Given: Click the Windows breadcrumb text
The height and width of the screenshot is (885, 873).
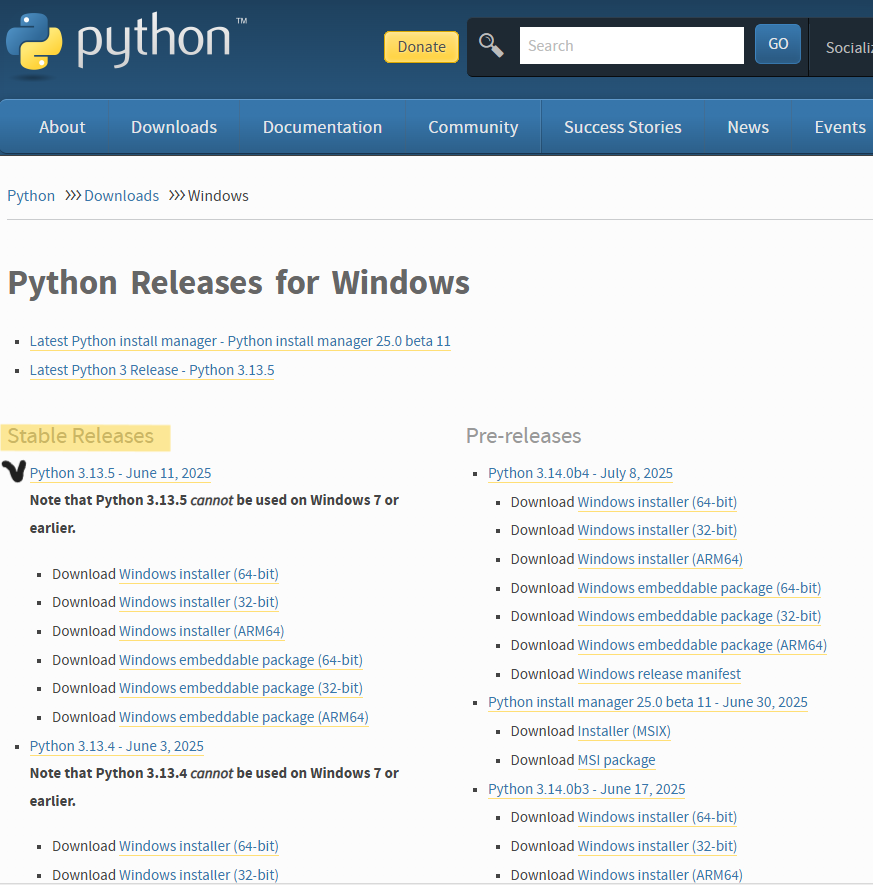Looking at the screenshot, I should click(218, 196).
